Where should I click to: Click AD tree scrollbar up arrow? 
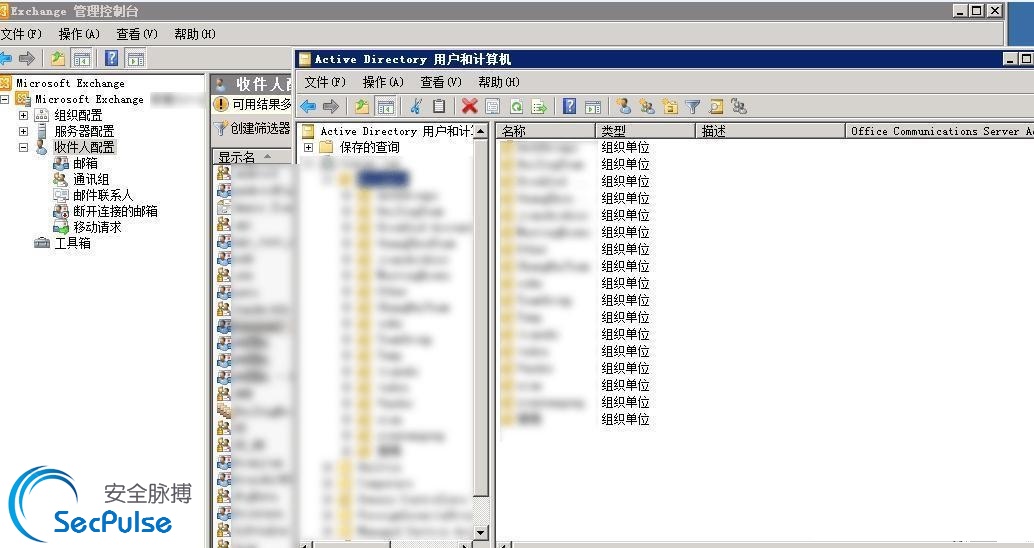pyautogui.click(x=481, y=131)
